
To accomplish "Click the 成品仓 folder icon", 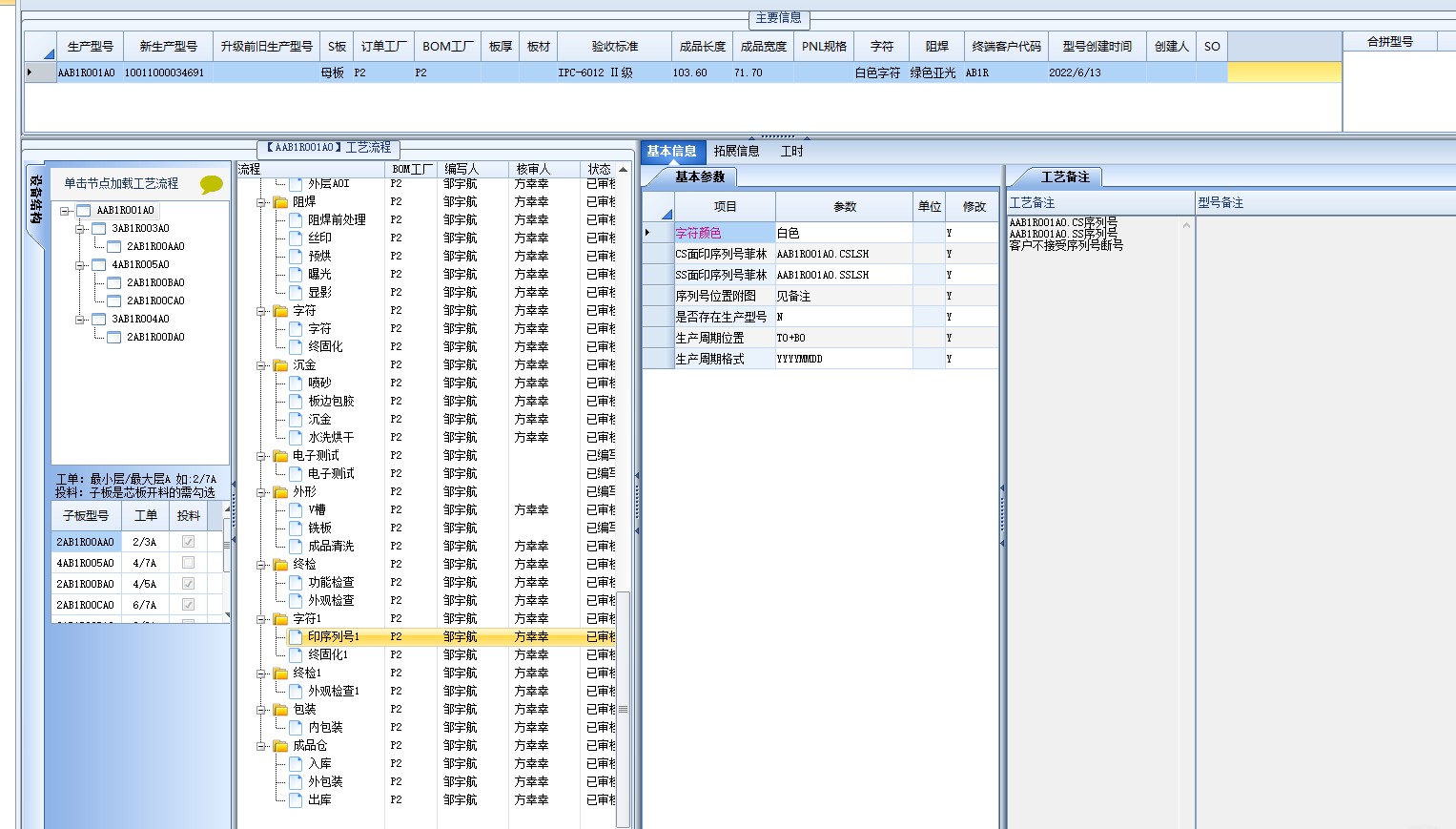I will click(280, 746).
